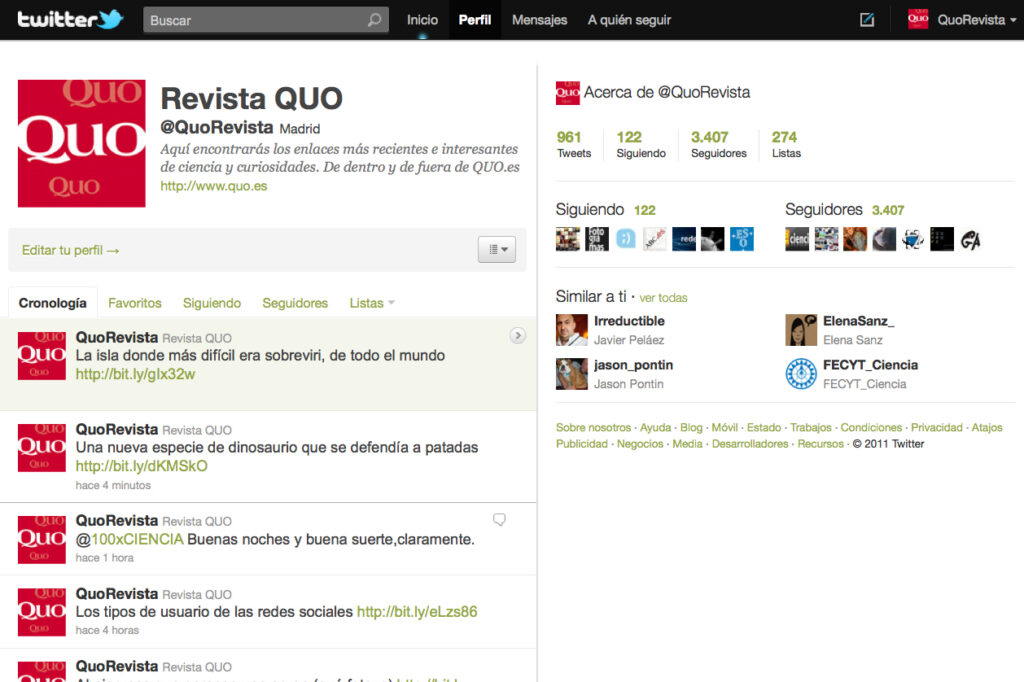Image resolution: width=1024 pixels, height=682 pixels.
Task: Click QuoRevista avatar in top bar
Action: point(918,20)
